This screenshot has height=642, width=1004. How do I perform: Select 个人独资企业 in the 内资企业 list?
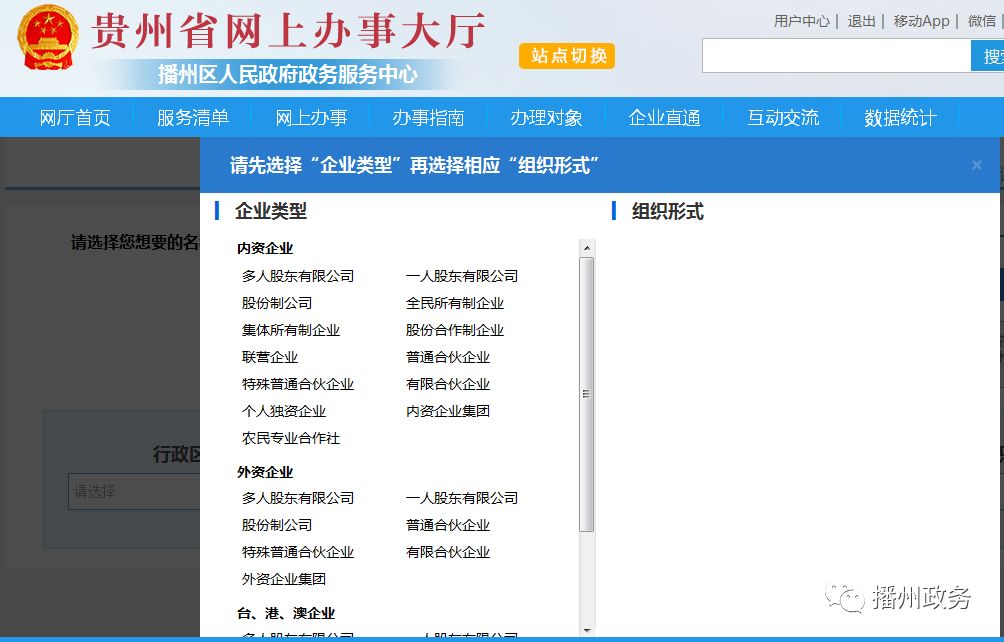coord(284,411)
